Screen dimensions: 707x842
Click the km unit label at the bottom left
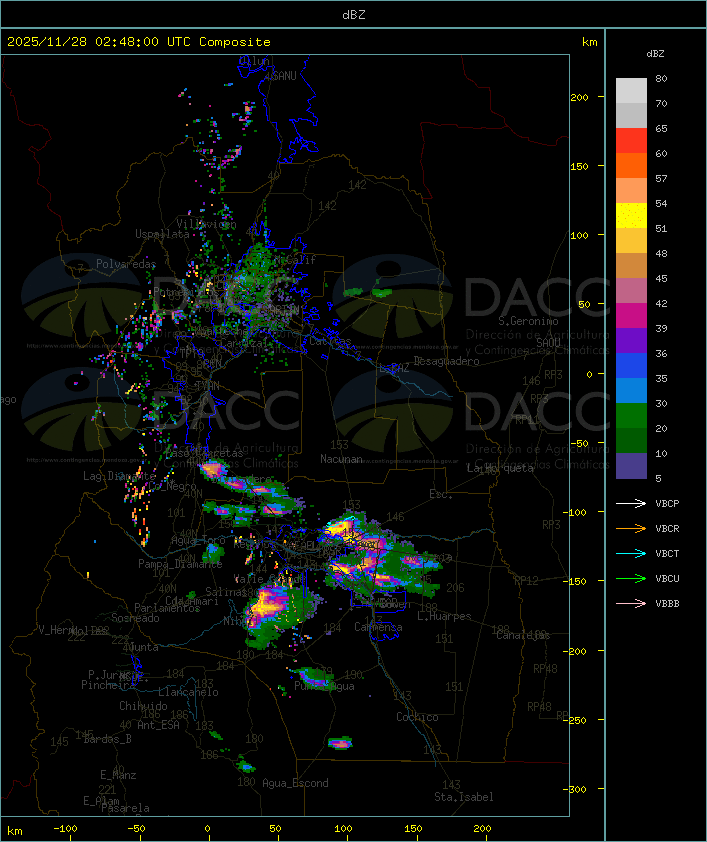point(14,831)
